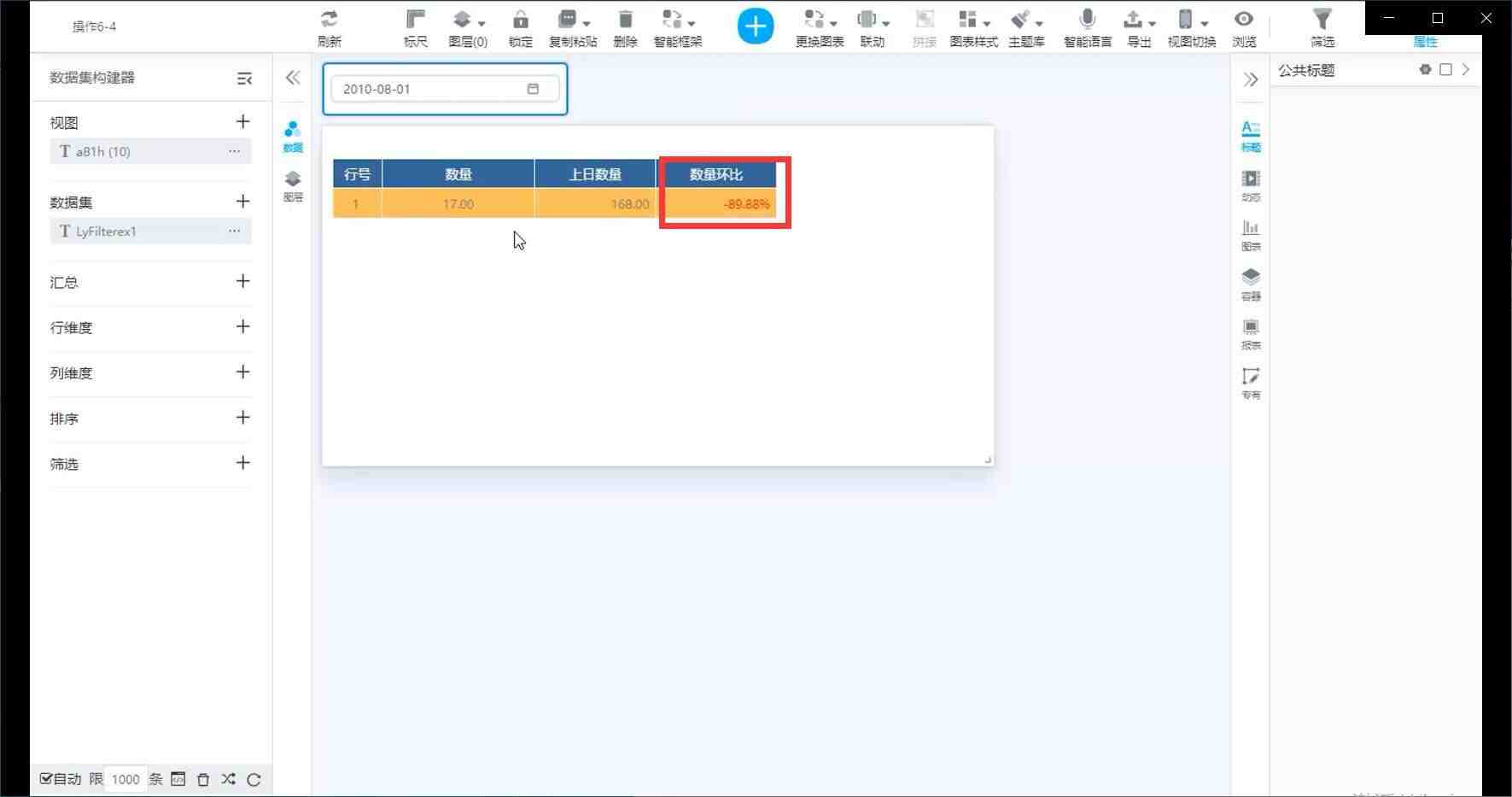Screen dimensions: 1512x797
Task: Expand the 公共标题 section chevron
Action: coord(1466,70)
